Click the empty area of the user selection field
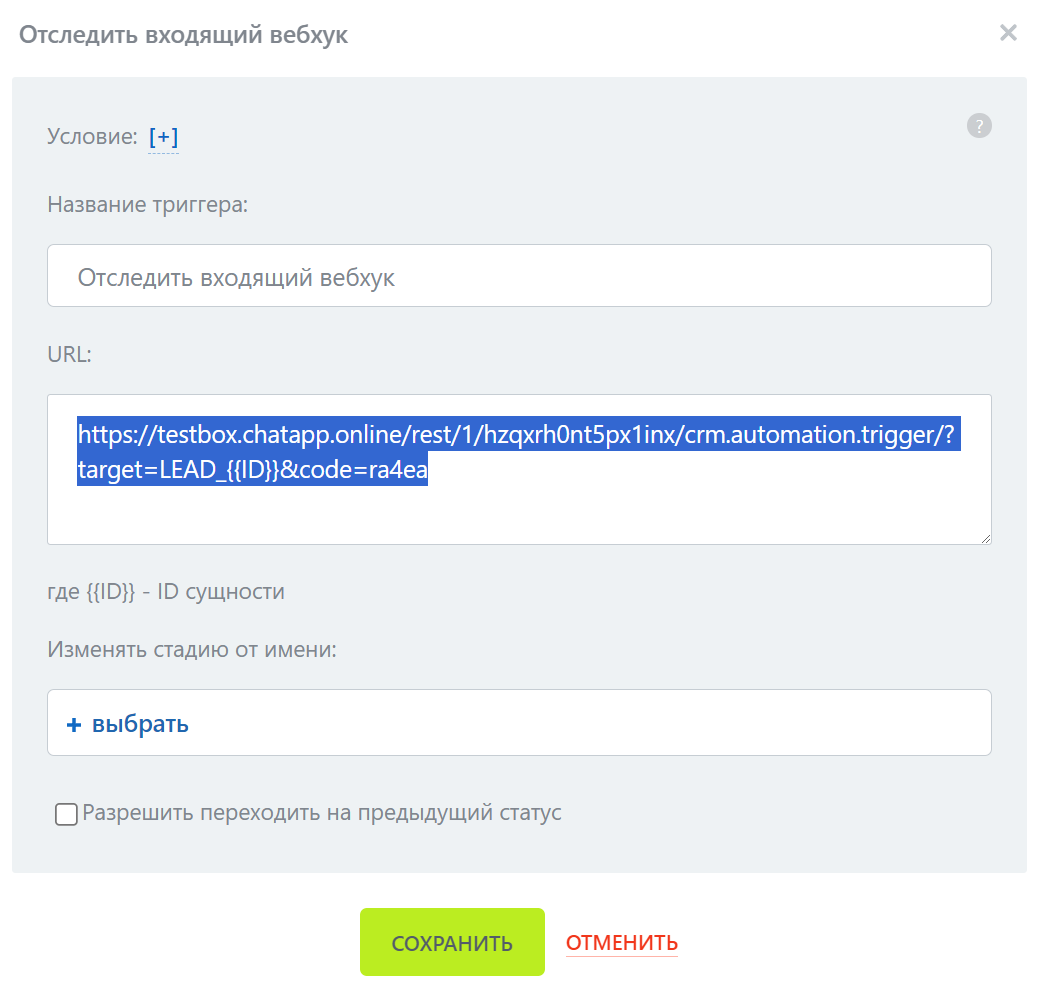Viewport: 1038px width, 1001px height. point(600,723)
